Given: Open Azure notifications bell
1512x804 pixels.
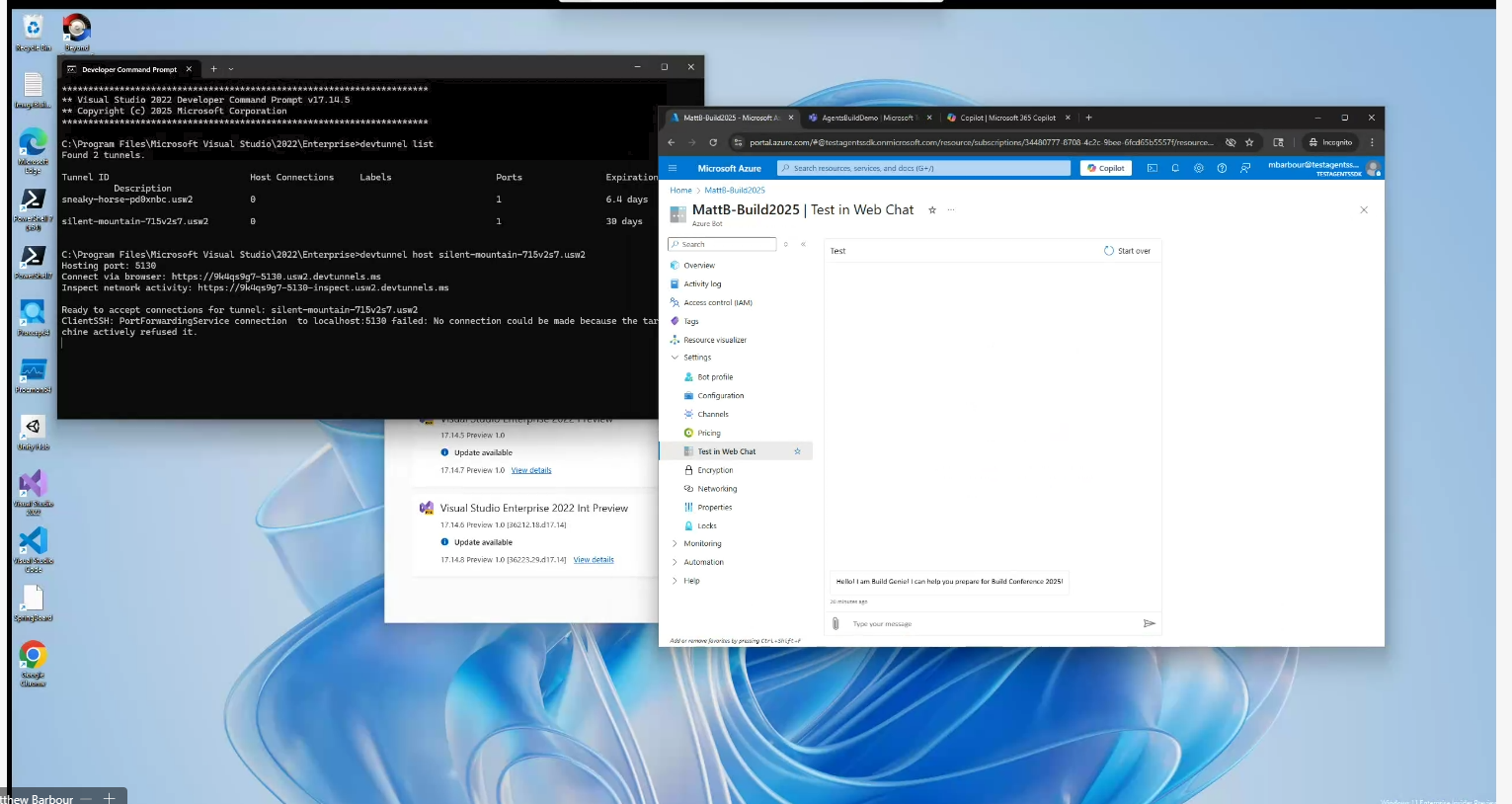Looking at the screenshot, I should point(1175,168).
